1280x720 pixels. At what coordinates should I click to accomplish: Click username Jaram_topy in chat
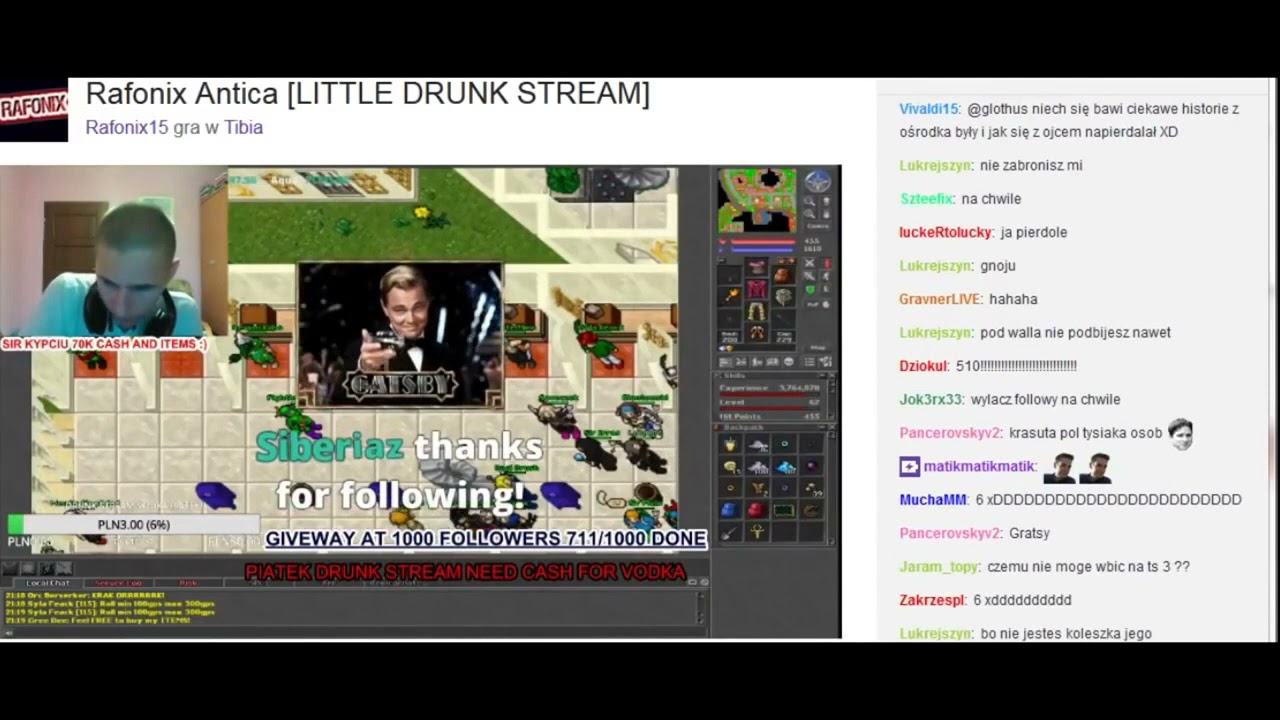tap(939, 566)
